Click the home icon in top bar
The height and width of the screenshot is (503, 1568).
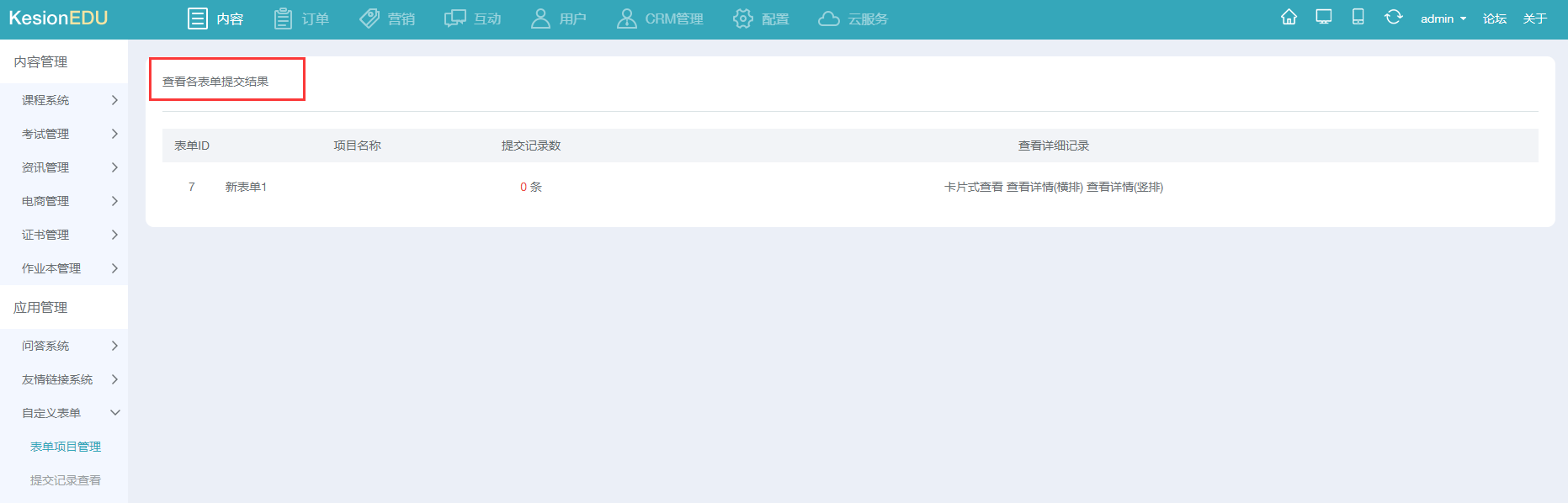pyautogui.click(x=1289, y=18)
